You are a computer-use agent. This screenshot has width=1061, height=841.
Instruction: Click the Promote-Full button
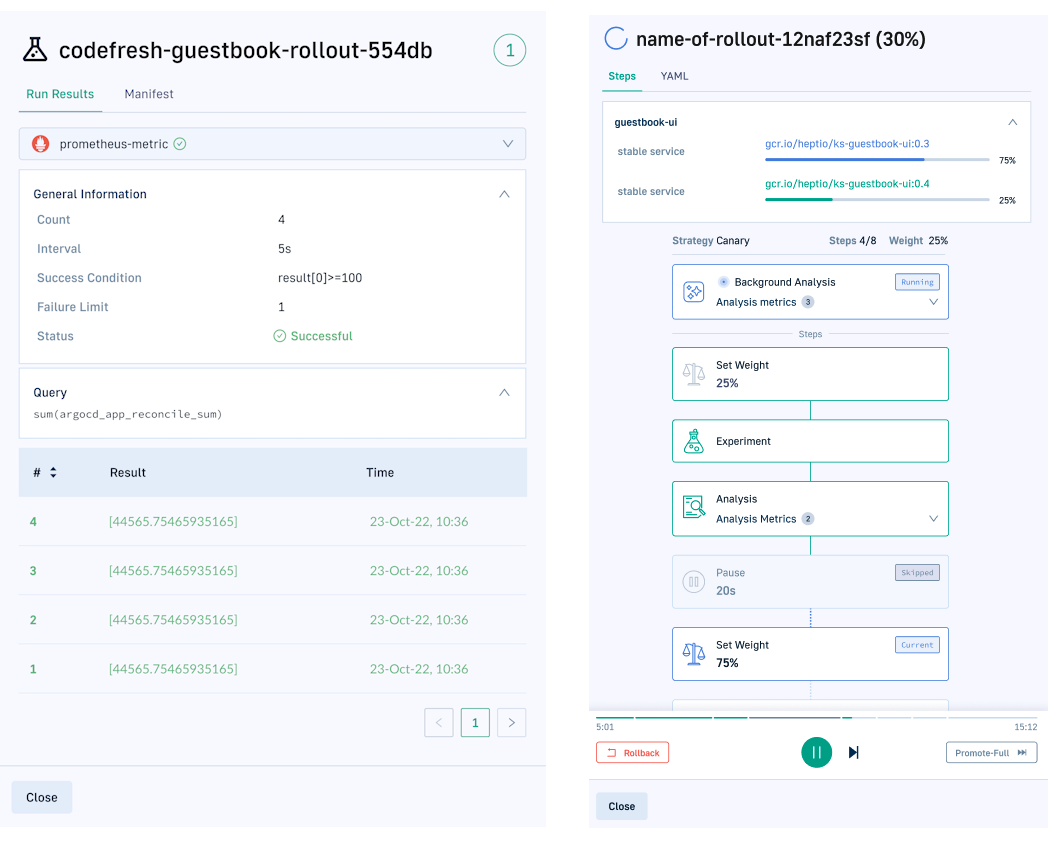990,753
